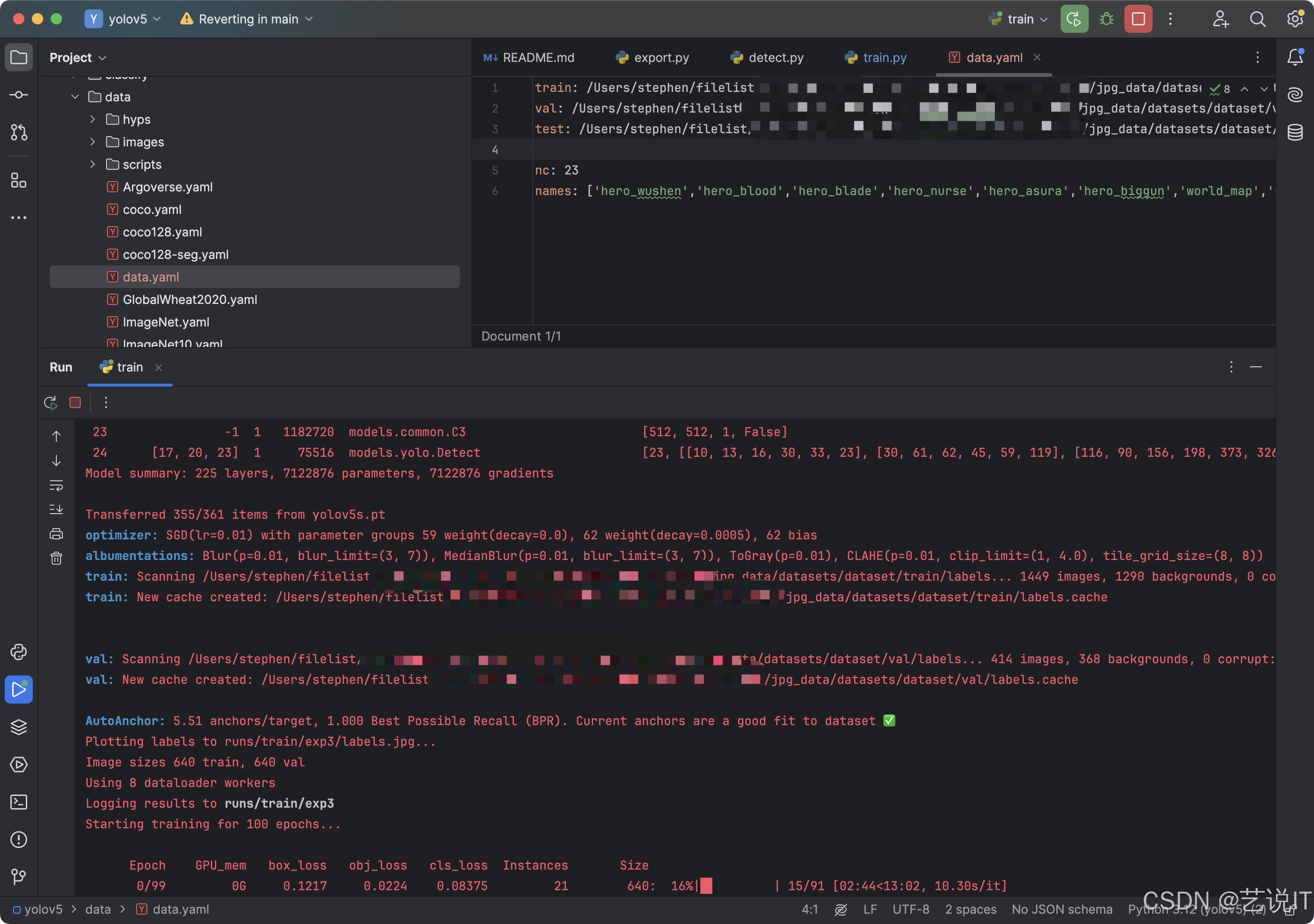
Task: Open UTF-8 encoding selector in status bar
Action: click(x=910, y=909)
